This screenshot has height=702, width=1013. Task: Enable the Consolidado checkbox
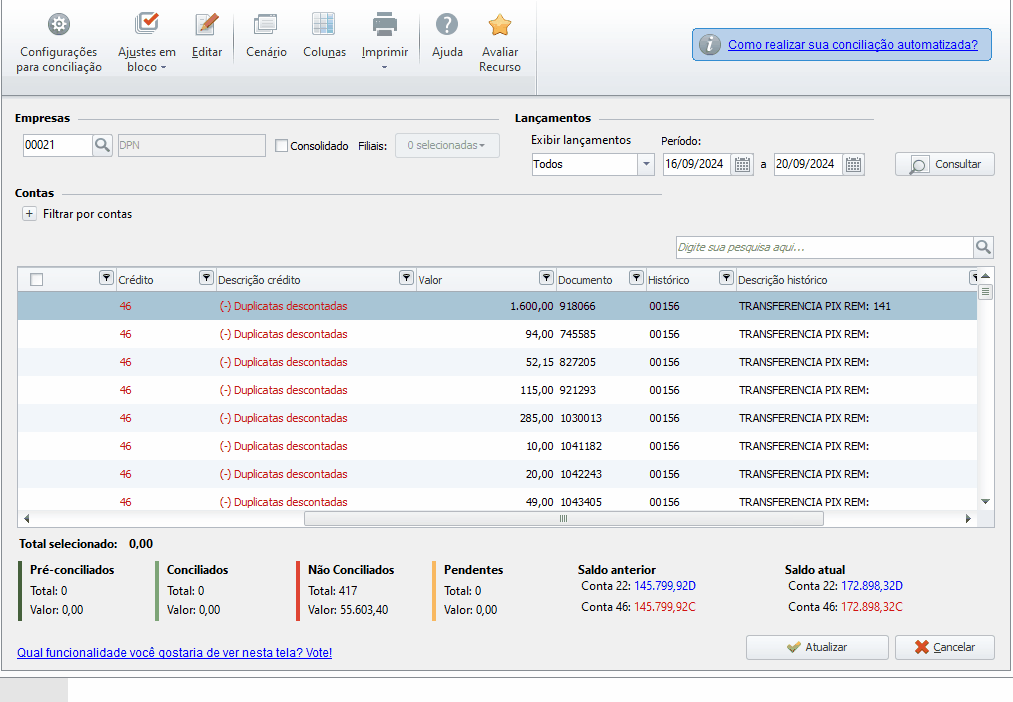tap(282, 146)
